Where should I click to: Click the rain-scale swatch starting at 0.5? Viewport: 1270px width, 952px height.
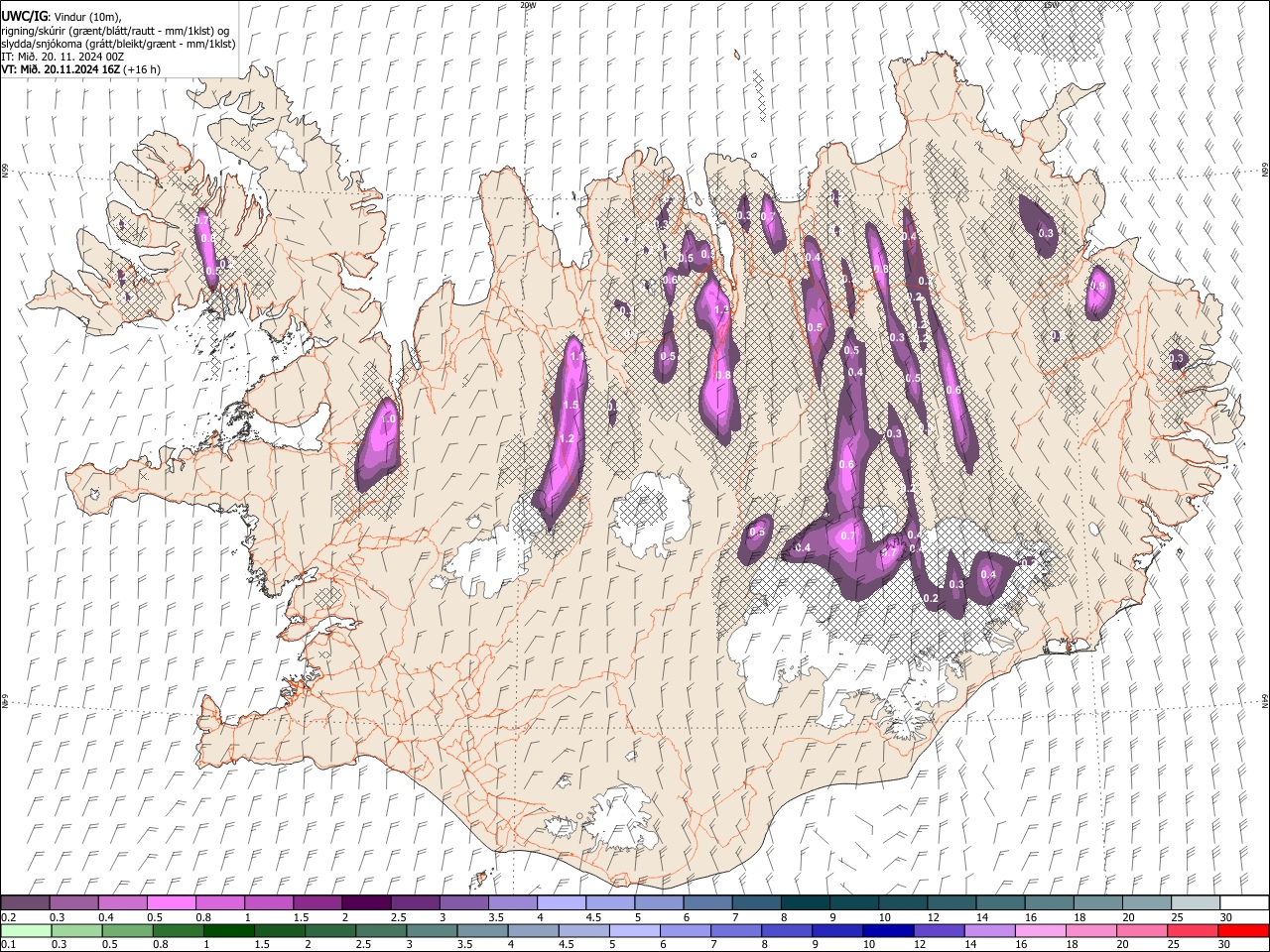coord(127,930)
